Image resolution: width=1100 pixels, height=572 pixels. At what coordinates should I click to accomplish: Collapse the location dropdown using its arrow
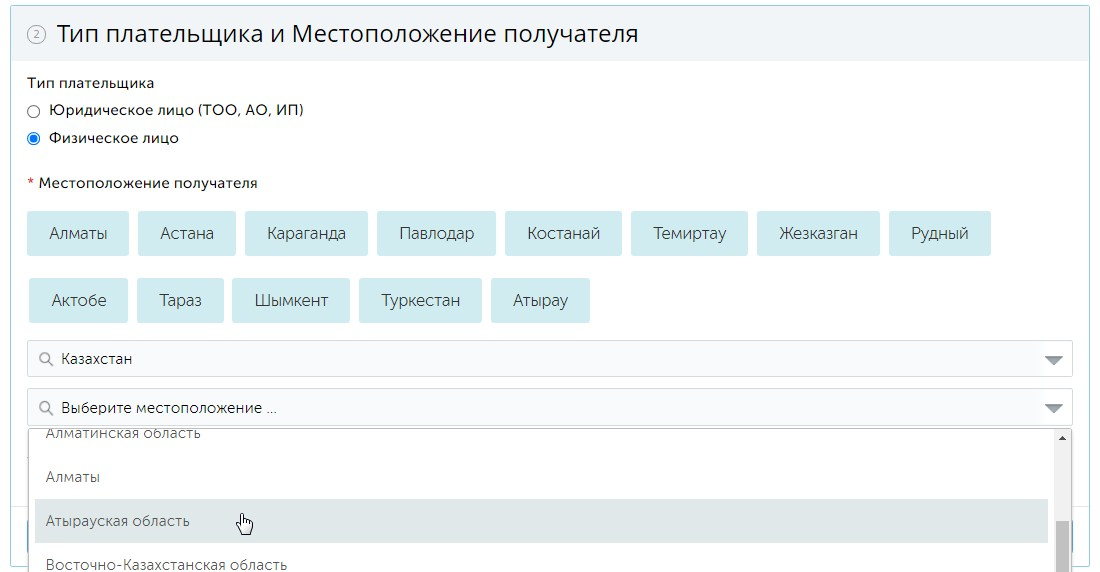1053,408
